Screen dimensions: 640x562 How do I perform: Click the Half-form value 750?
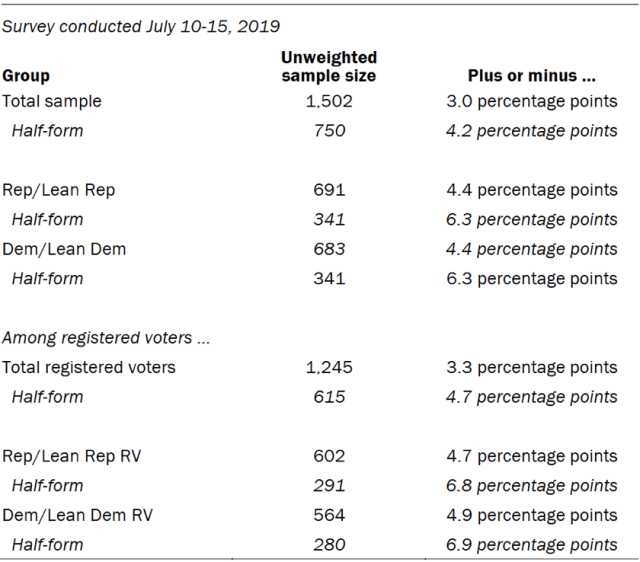click(329, 131)
